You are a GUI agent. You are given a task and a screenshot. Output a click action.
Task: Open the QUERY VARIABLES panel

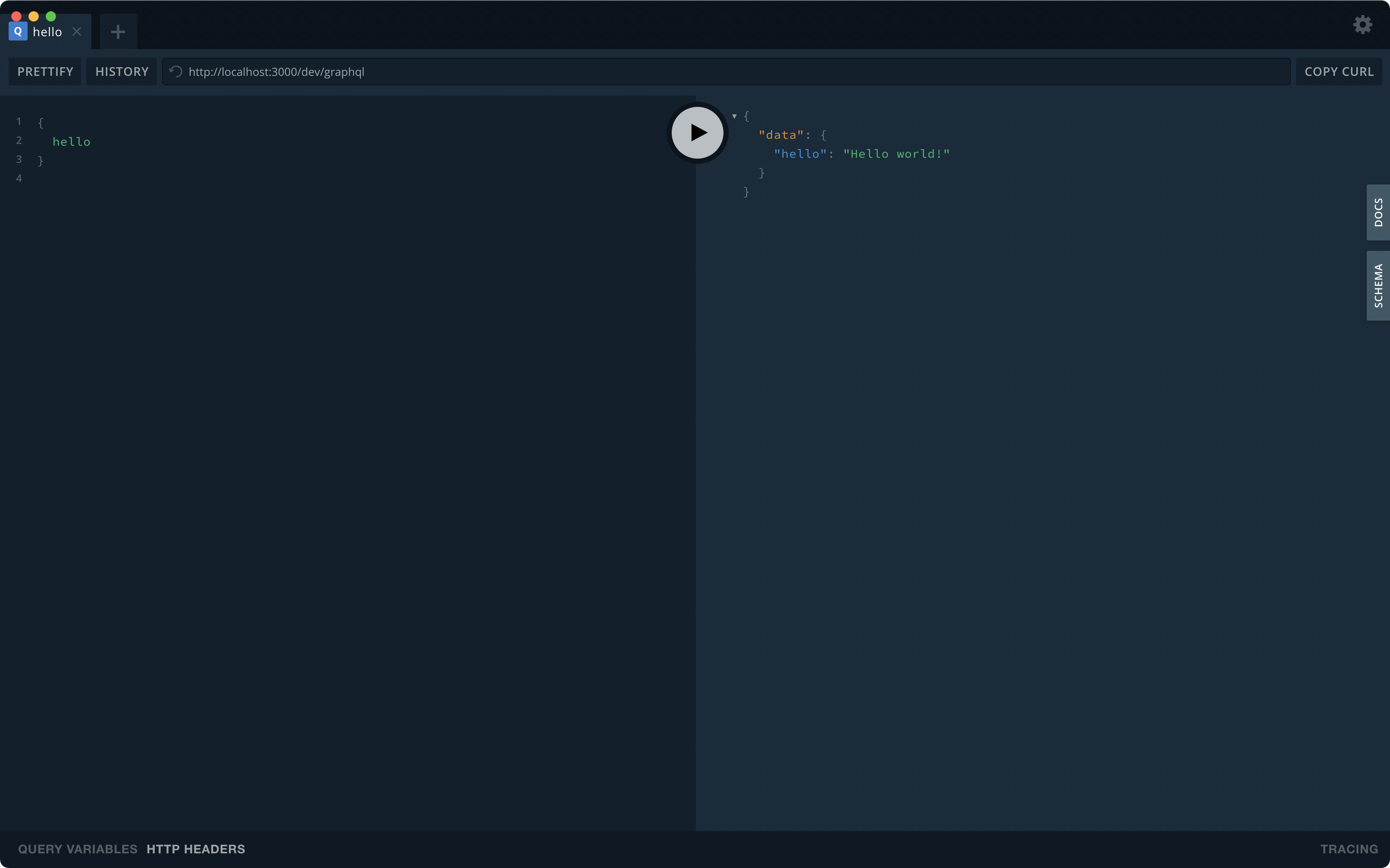pos(77,849)
